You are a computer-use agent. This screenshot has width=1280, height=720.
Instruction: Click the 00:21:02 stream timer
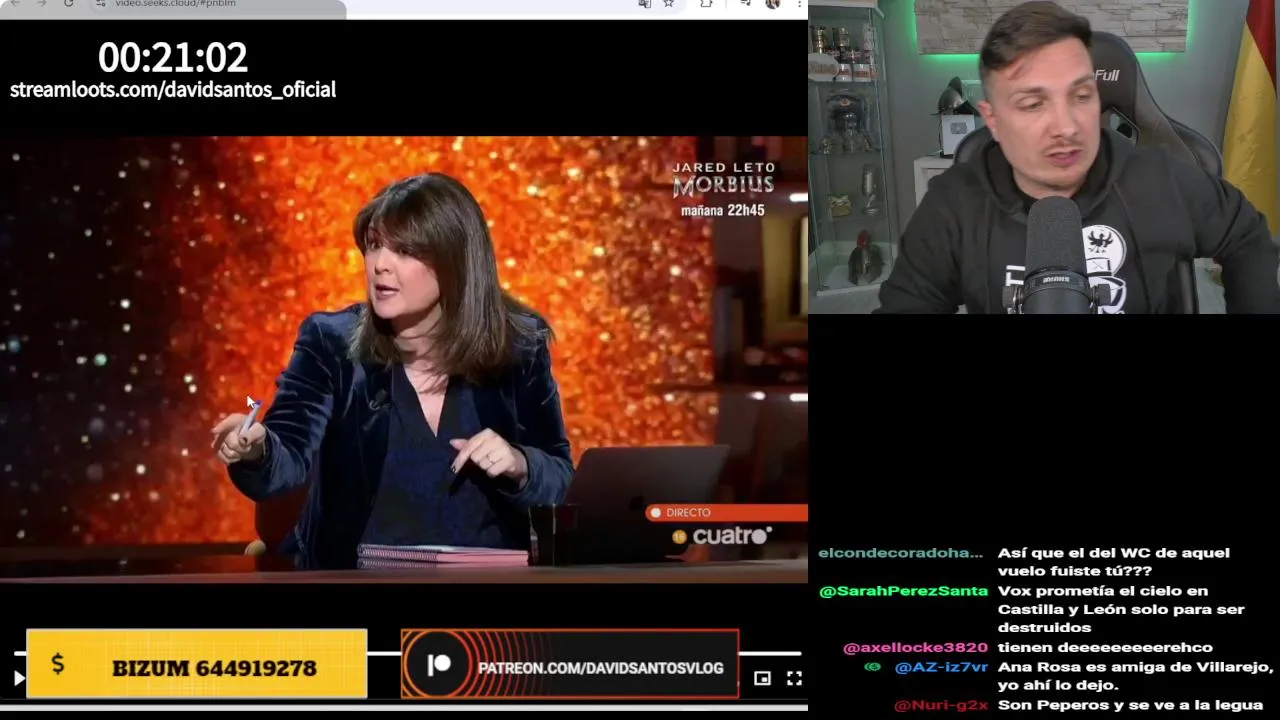coord(173,58)
